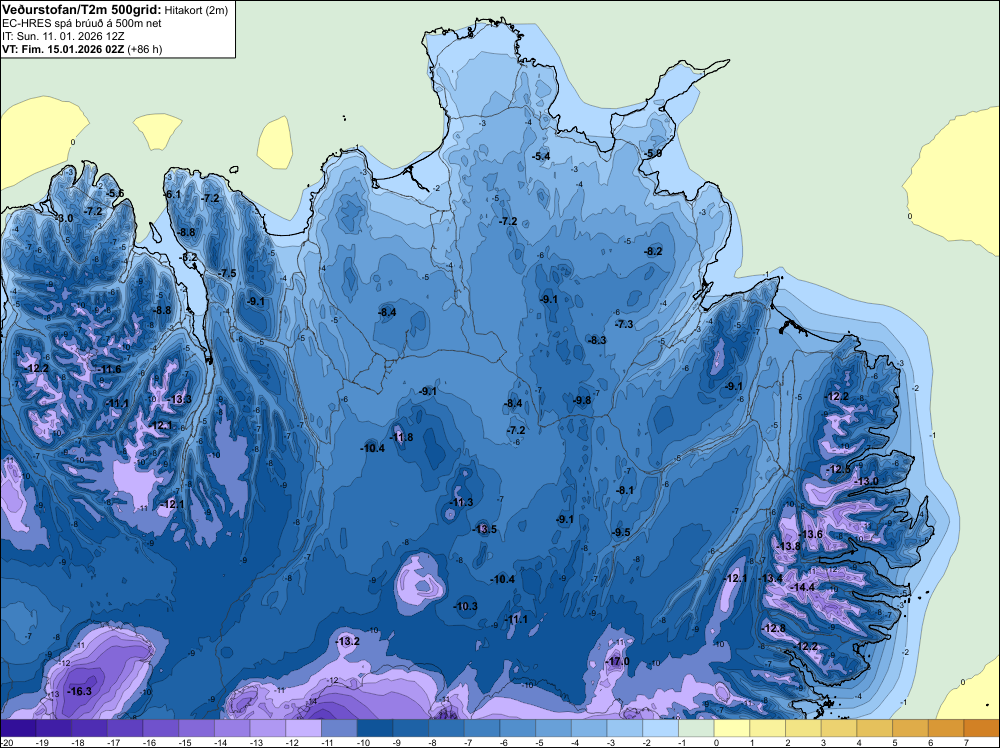
Task: Click legend color box between -5 and -4
Action: (x=554, y=728)
